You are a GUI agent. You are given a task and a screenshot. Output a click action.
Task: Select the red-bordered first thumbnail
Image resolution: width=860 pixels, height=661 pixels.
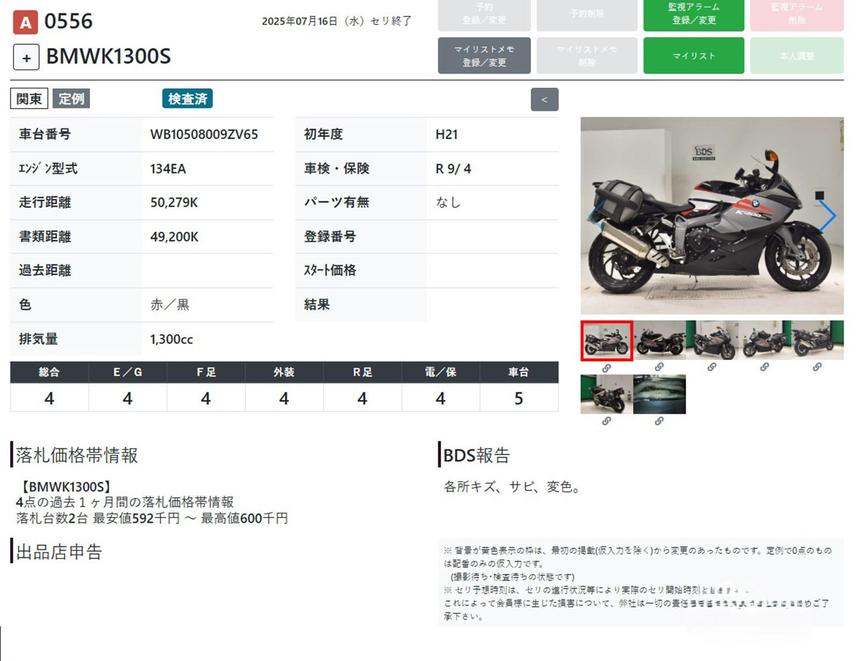(x=606, y=341)
